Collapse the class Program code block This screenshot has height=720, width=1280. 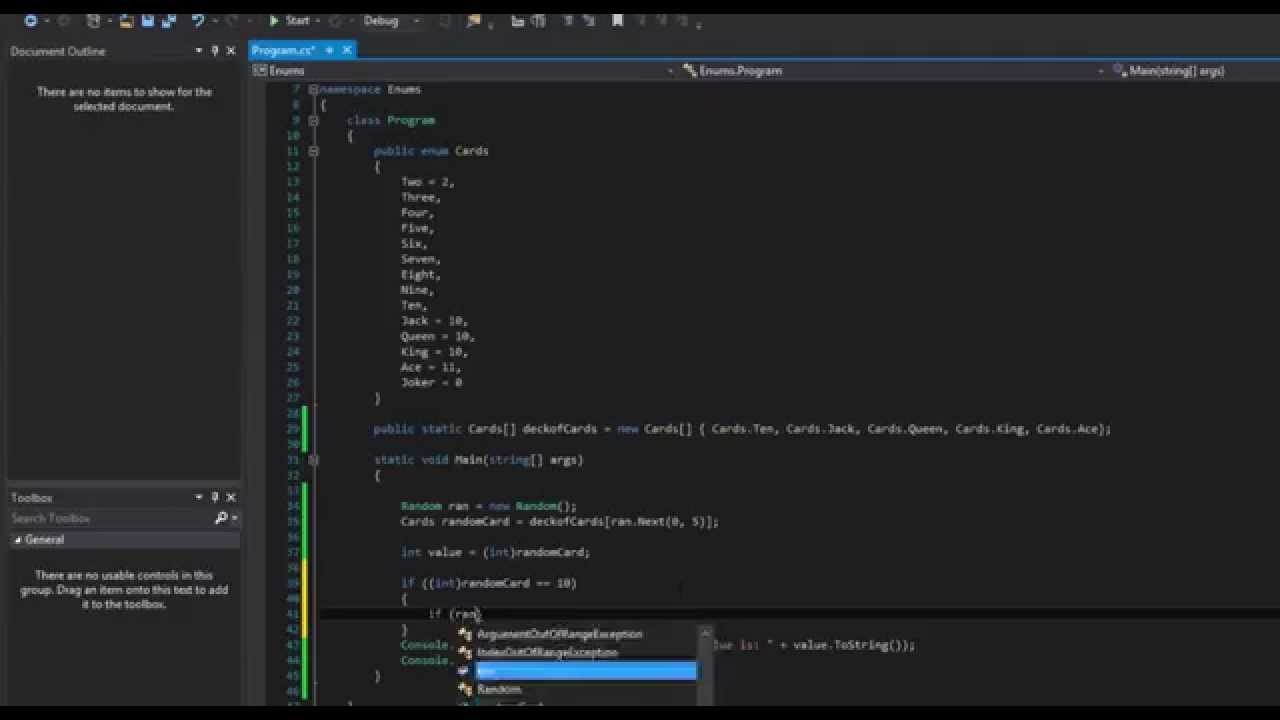[313, 120]
